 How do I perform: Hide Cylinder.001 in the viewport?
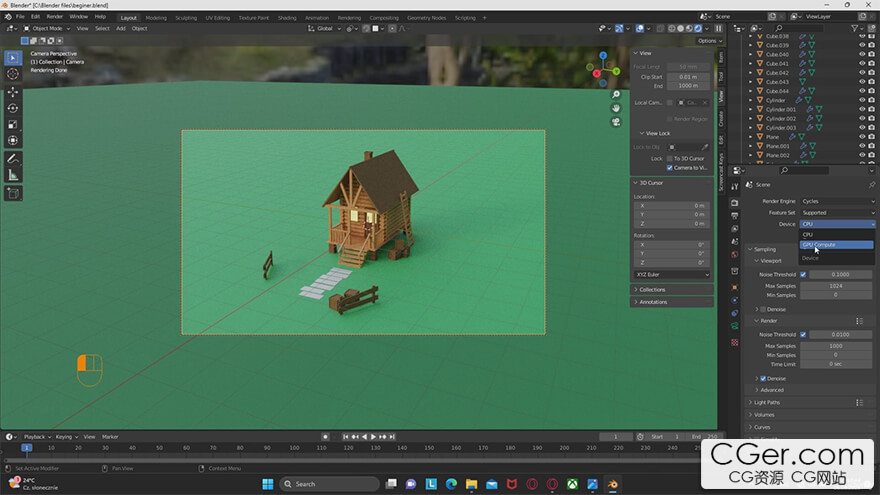[x=862, y=109]
